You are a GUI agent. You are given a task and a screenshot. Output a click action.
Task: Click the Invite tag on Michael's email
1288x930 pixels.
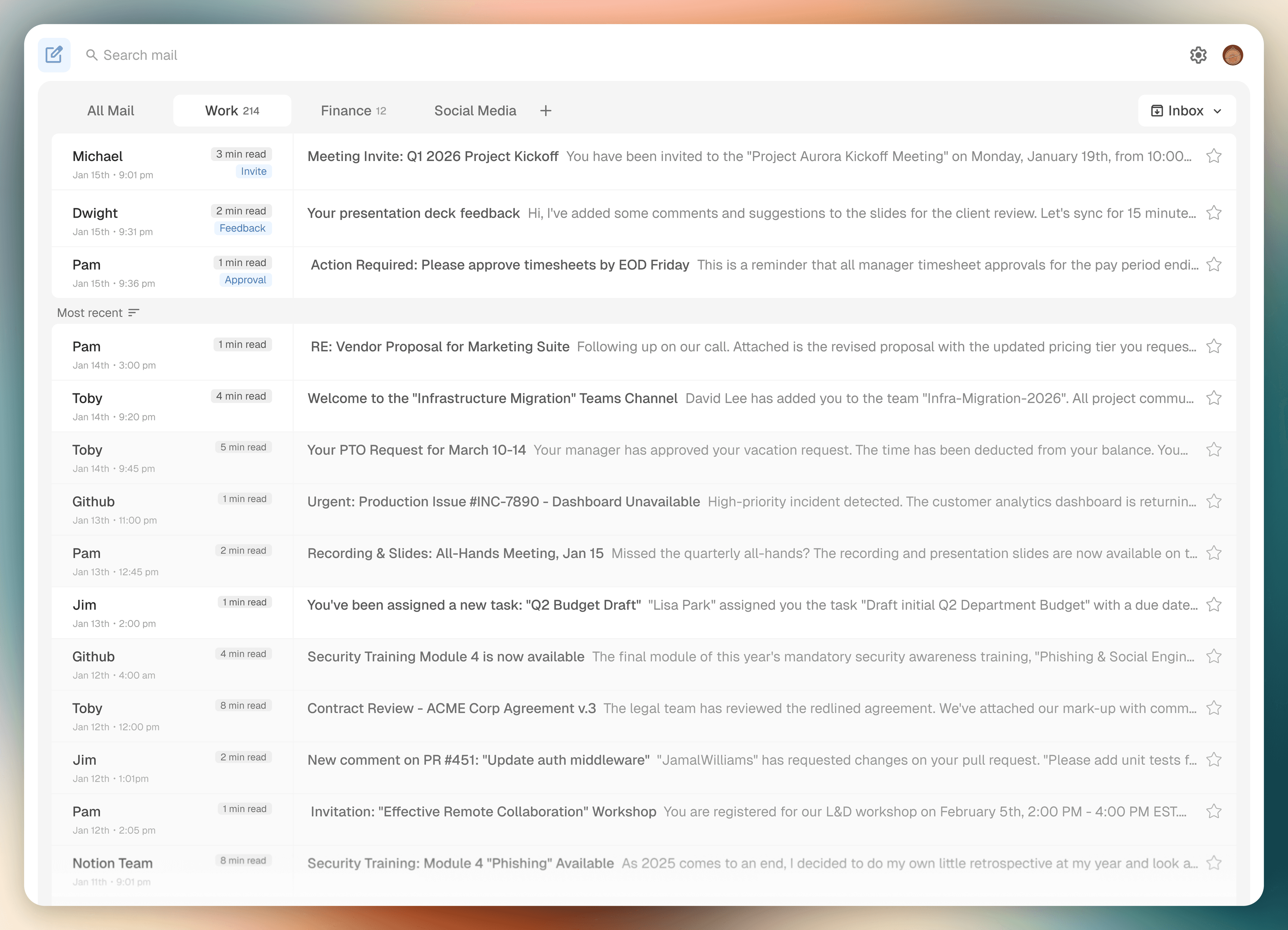coord(253,171)
